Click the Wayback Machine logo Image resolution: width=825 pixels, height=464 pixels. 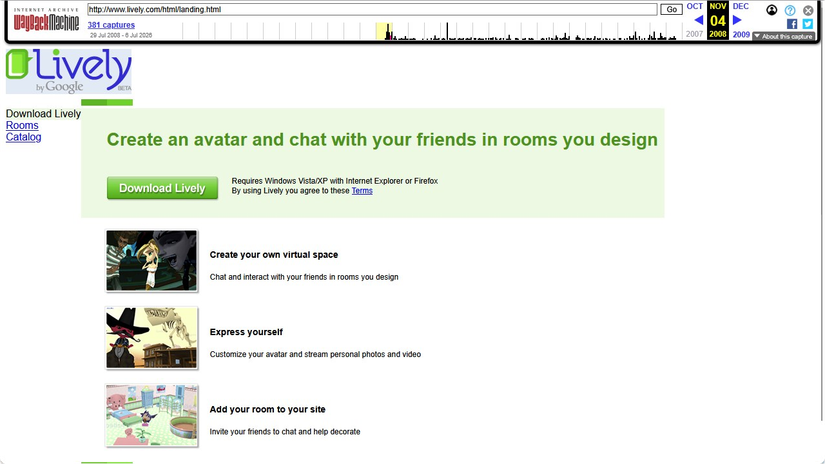pos(46,20)
